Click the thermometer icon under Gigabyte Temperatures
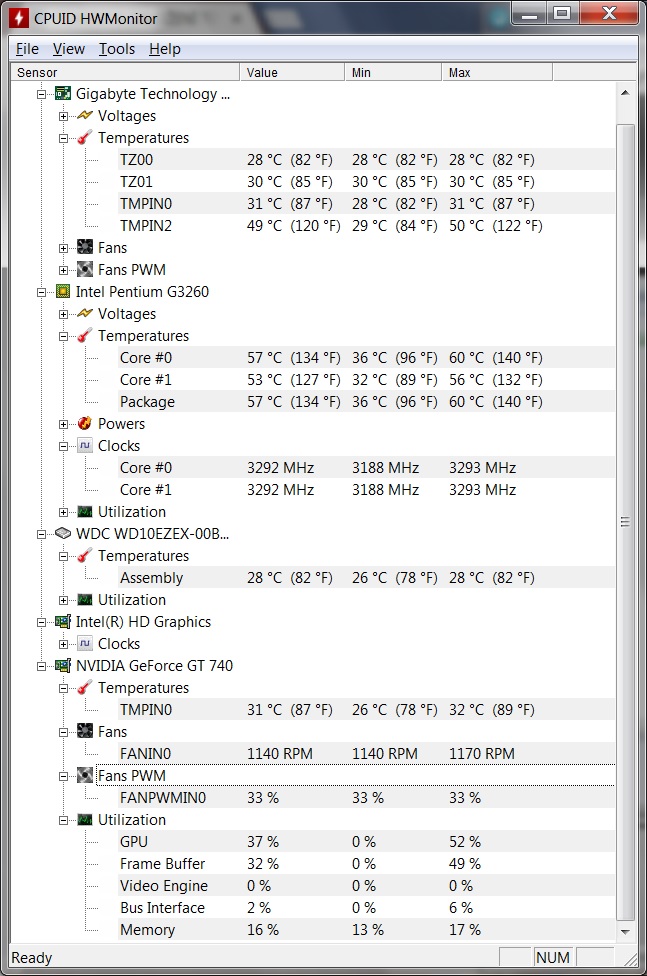Image resolution: width=647 pixels, height=976 pixels. [x=85, y=138]
